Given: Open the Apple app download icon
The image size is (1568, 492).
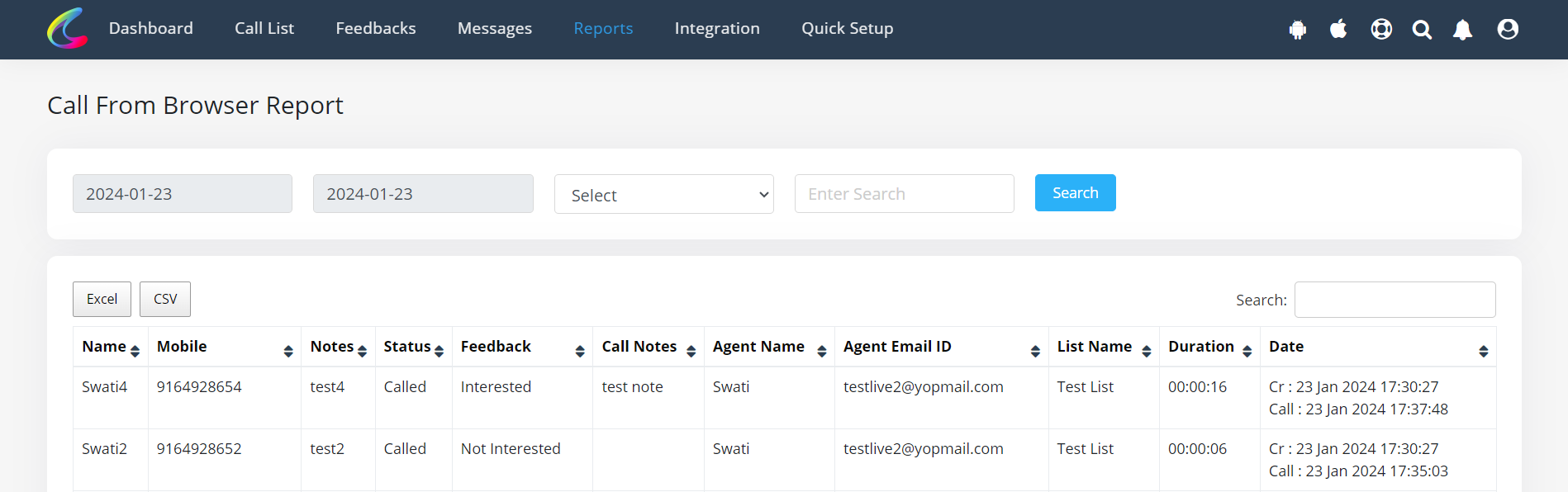Looking at the screenshot, I should [x=1338, y=29].
